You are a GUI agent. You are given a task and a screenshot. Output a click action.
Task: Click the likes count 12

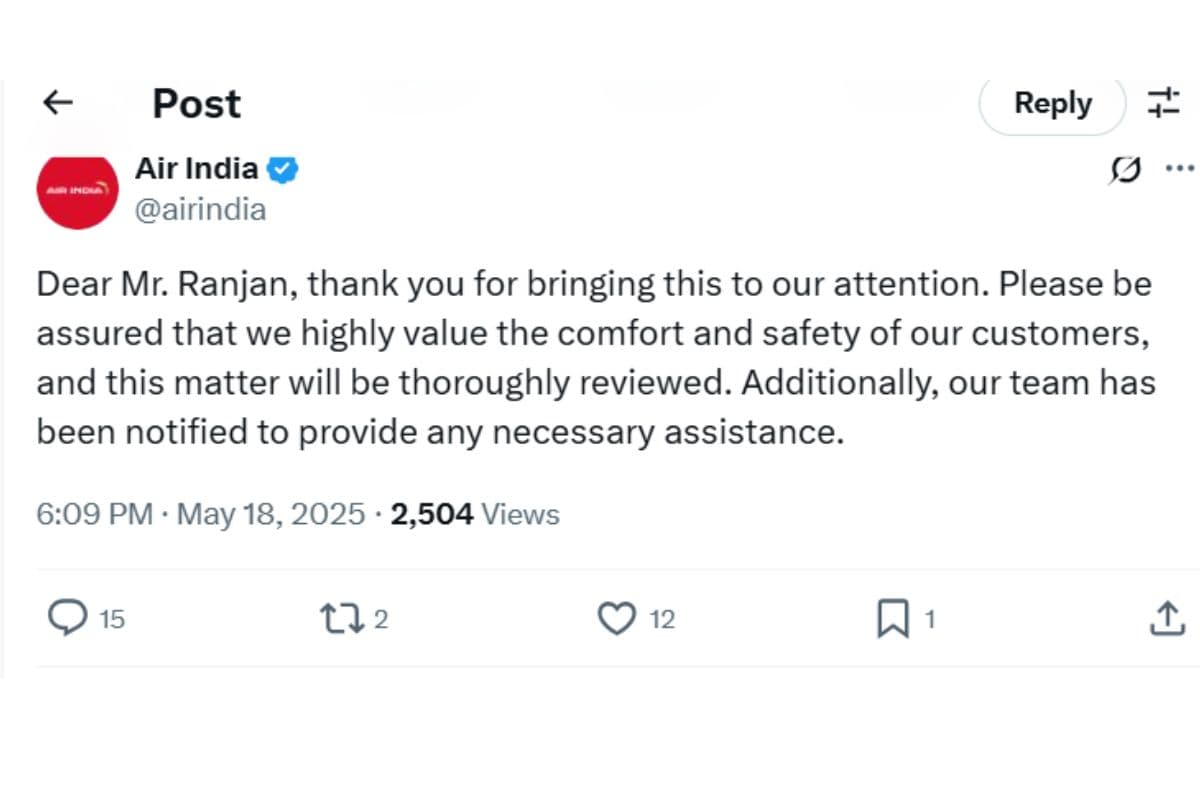coord(662,620)
